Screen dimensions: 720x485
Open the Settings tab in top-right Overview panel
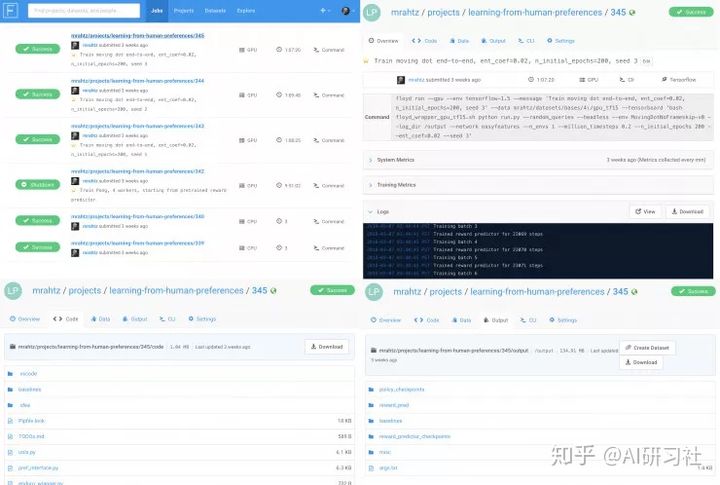point(561,41)
